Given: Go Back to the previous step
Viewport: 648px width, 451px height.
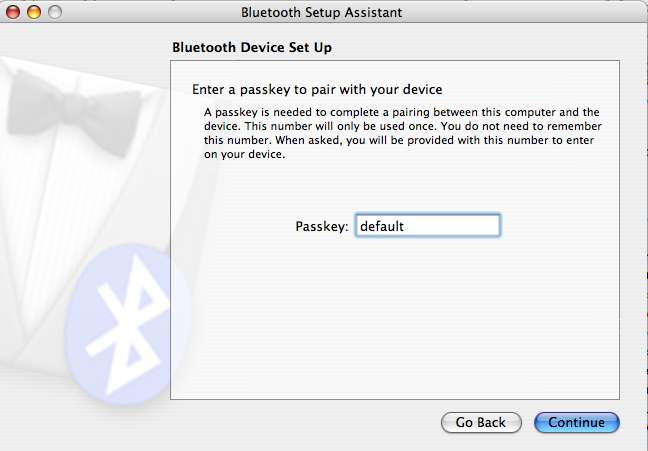Looking at the screenshot, I should click(481, 422).
